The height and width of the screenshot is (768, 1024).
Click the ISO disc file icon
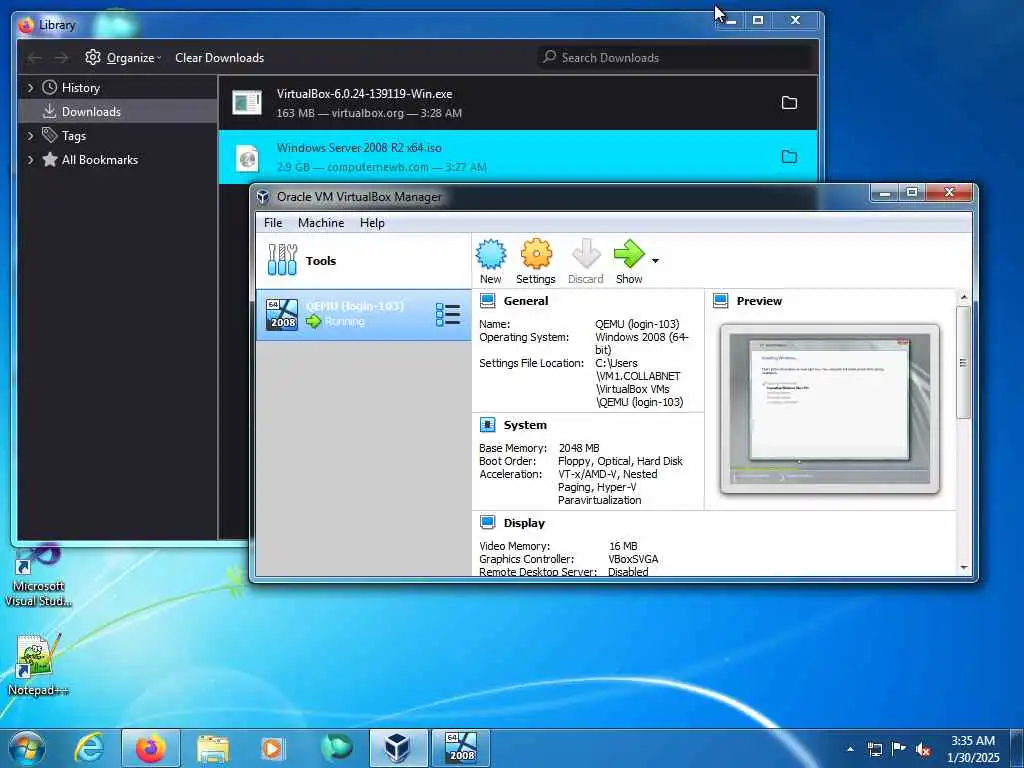[247, 157]
